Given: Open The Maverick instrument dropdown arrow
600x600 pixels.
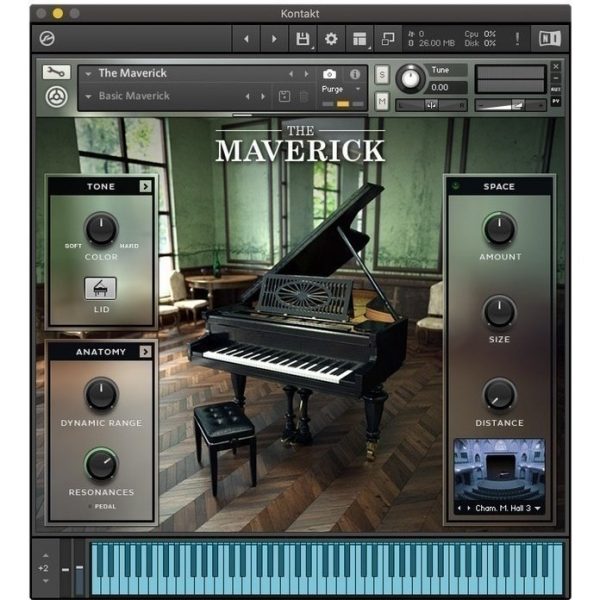Looking at the screenshot, I should pyautogui.click(x=88, y=73).
